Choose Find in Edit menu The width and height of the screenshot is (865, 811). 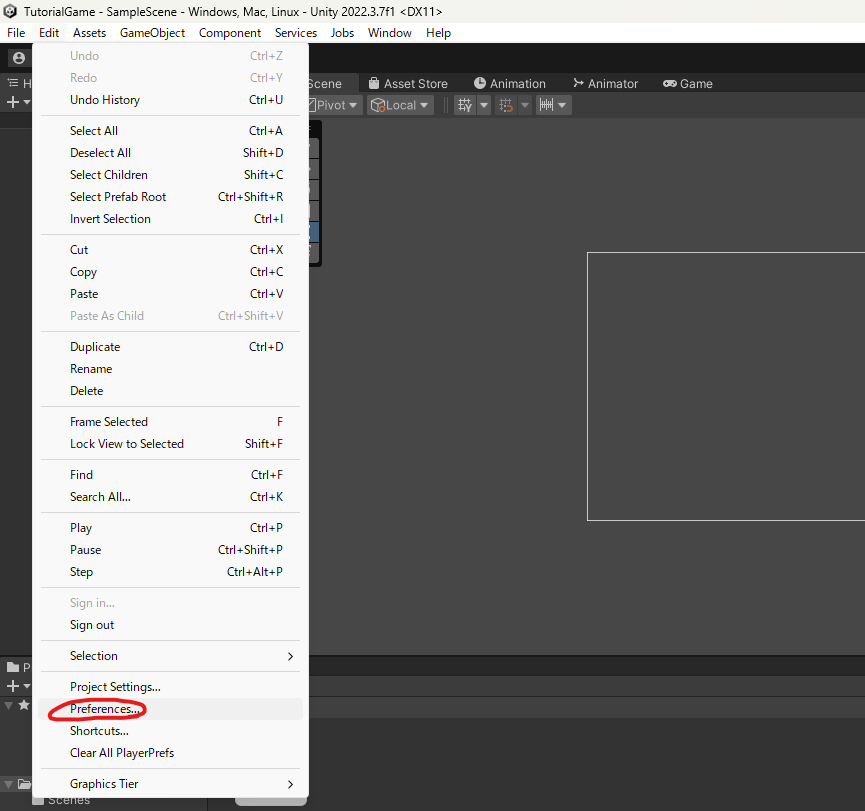(170, 475)
